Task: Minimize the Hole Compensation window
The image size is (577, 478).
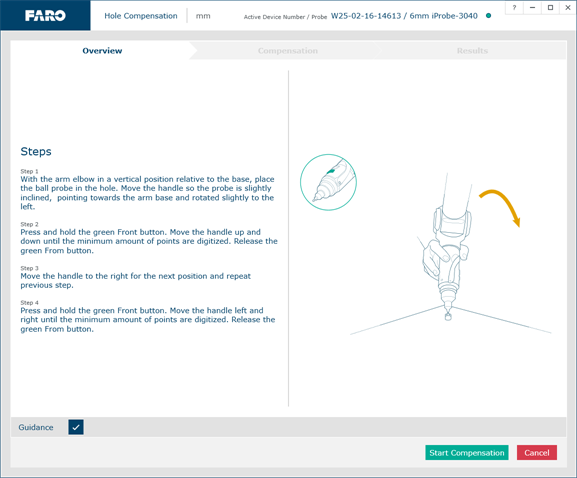Action: [532, 7]
